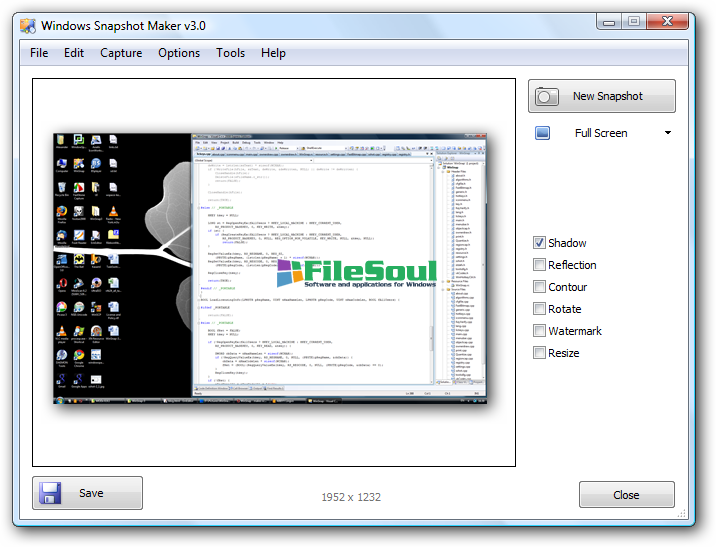Click the window resize grip corner
The image size is (716, 547).
(x=681, y=514)
